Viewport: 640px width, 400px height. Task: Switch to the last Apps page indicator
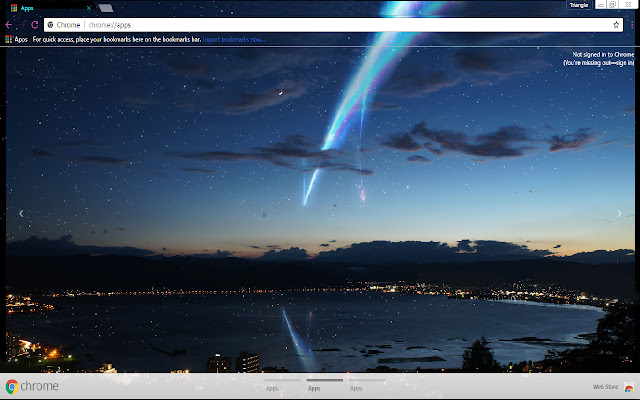pyautogui.click(x=356, y=386)
